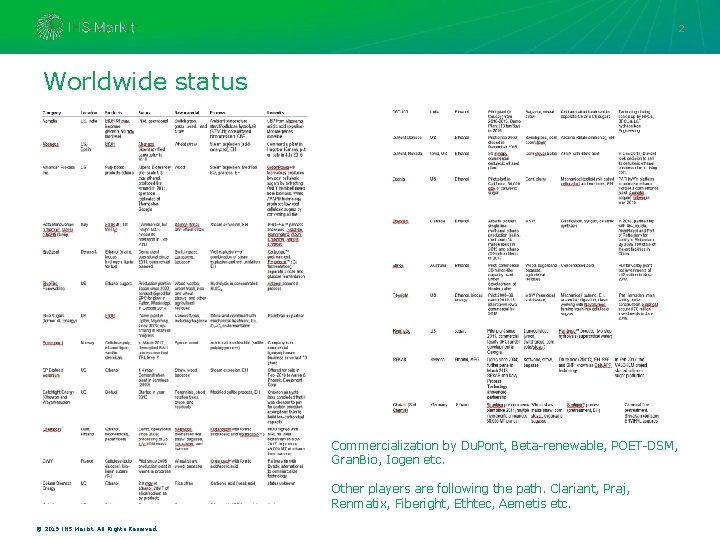Click the "All Rights Reserved" copyright footer

[96, 529]
